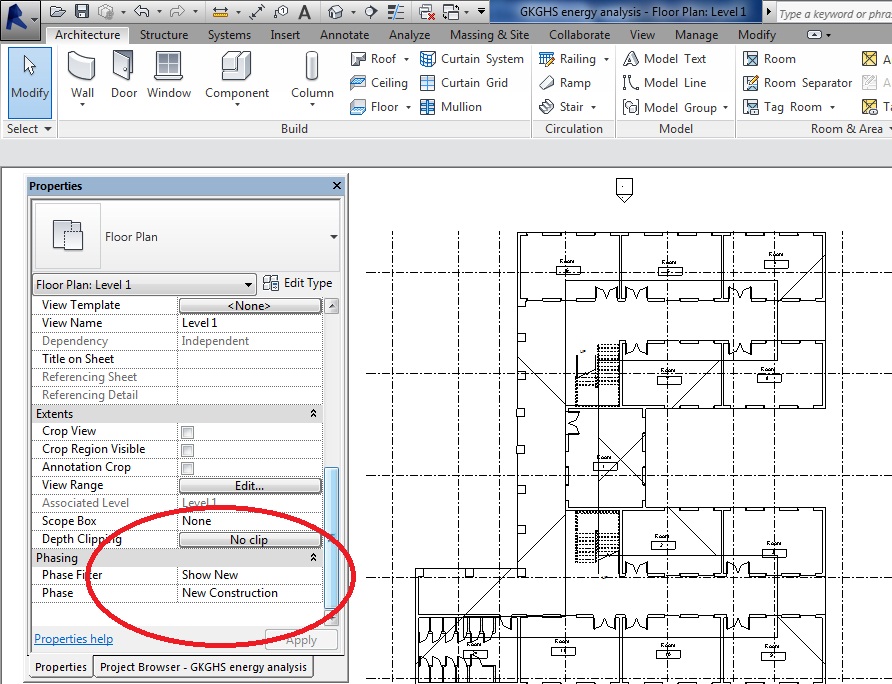Select the Curtain Grid tool
This screenshot has width=892, height=684.
point(464,83)
